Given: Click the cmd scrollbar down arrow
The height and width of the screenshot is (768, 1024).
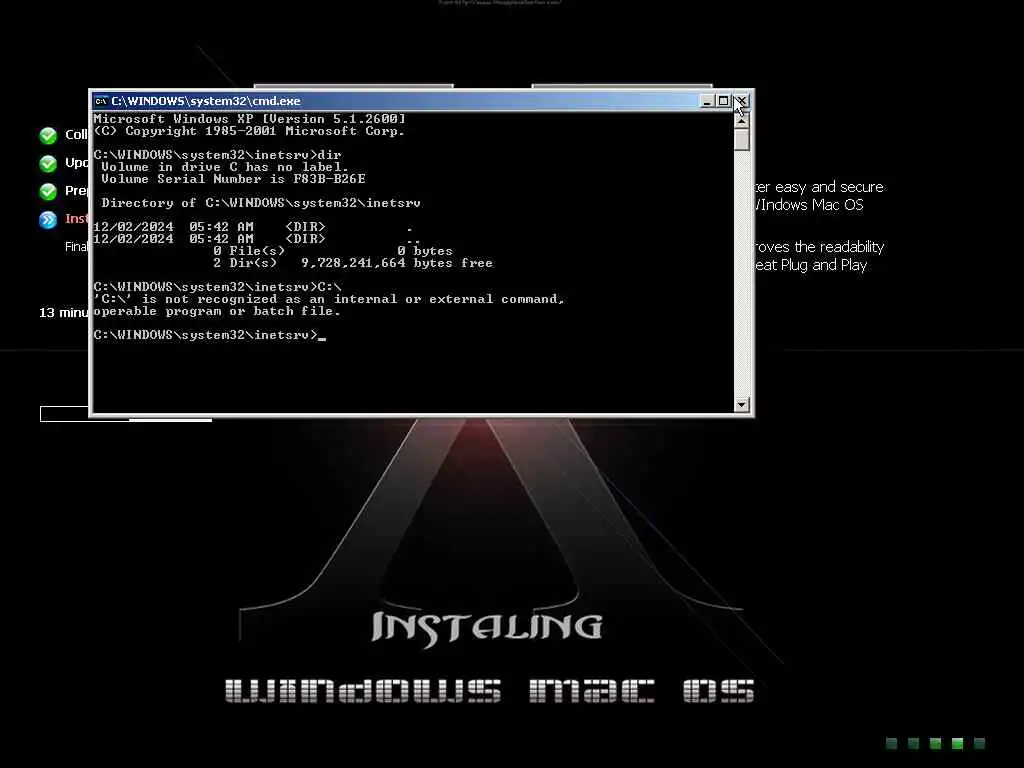Looking at the screenshot, I should (x=741, y=404).
